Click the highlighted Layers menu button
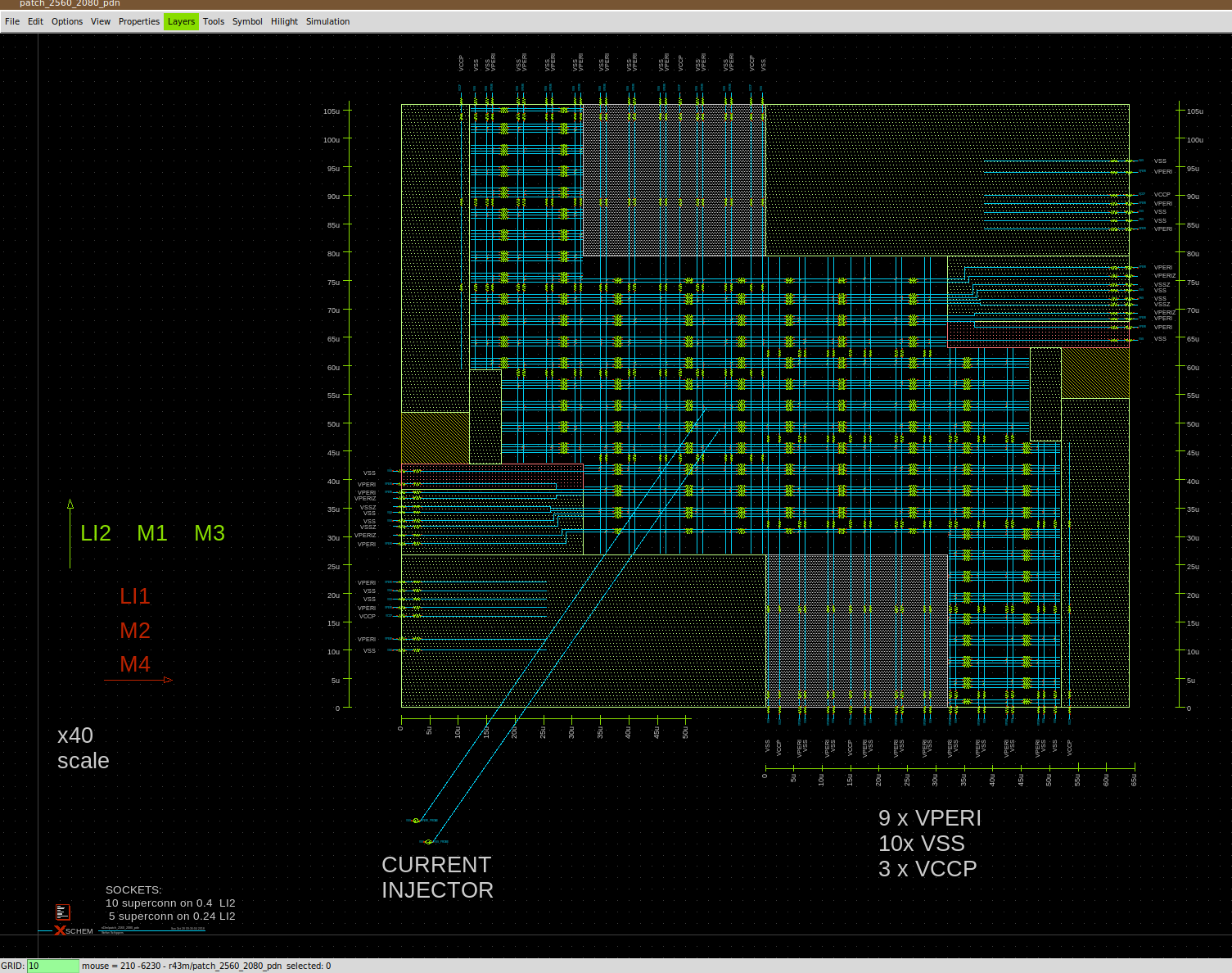 (x=181, y=21)
